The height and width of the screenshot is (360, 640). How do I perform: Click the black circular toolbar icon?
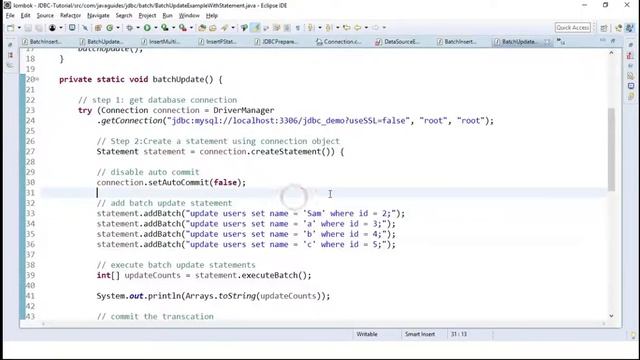click(52, 28)
